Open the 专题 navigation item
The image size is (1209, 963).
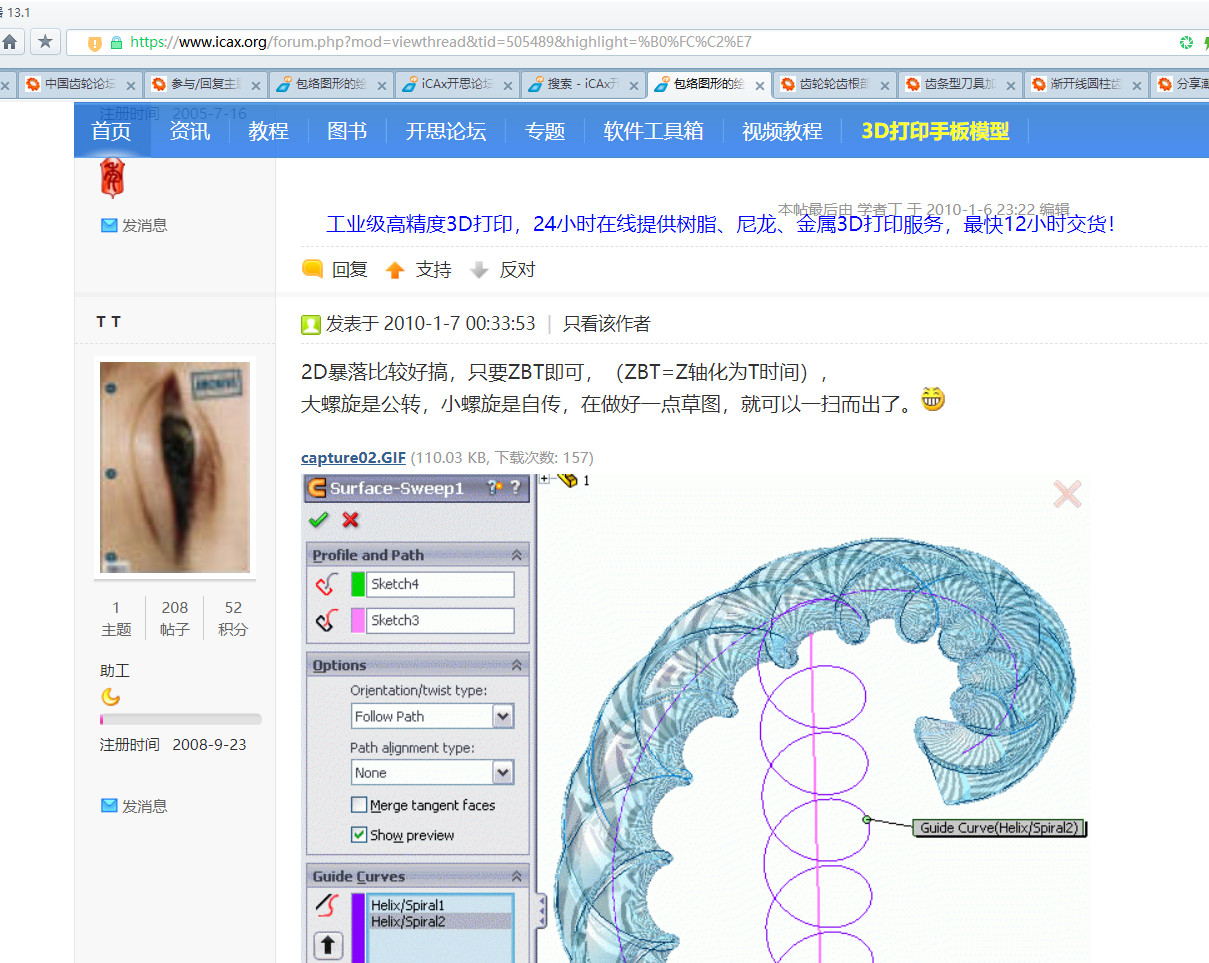click(x=545, y=131)
